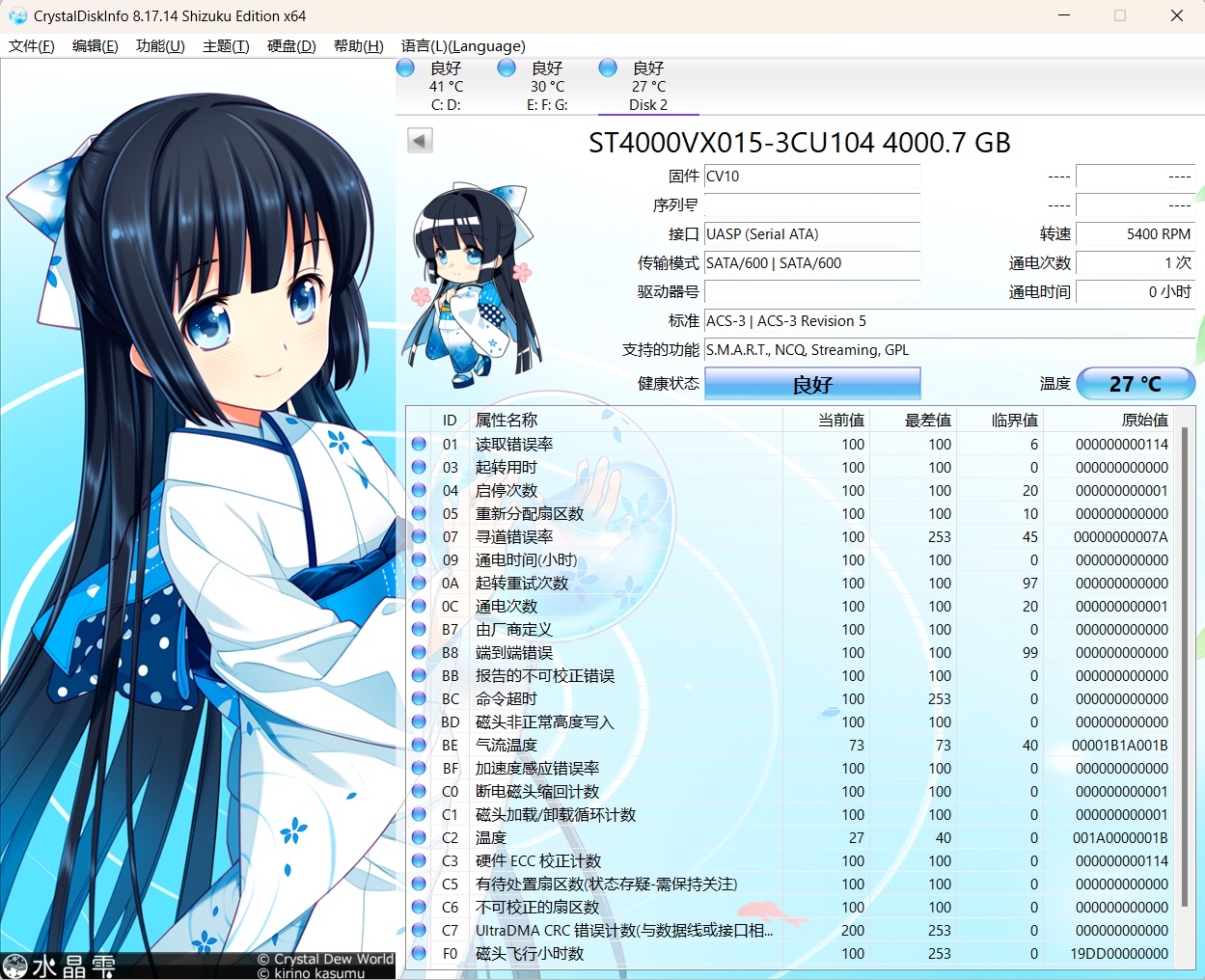
Task: Click status orb of row 07 寻道错误率
Action: point(419,536)
